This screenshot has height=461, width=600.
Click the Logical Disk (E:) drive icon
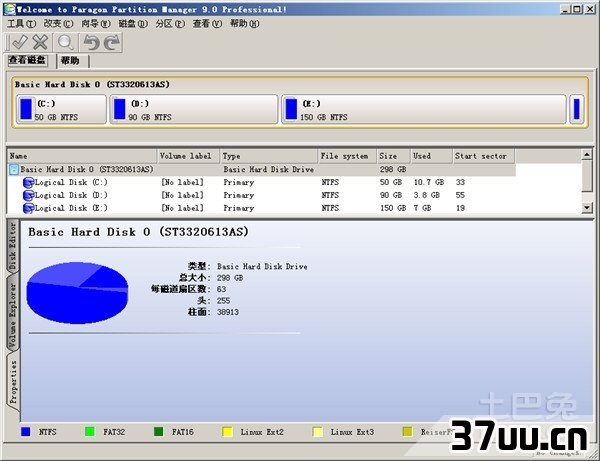point(28,209)
